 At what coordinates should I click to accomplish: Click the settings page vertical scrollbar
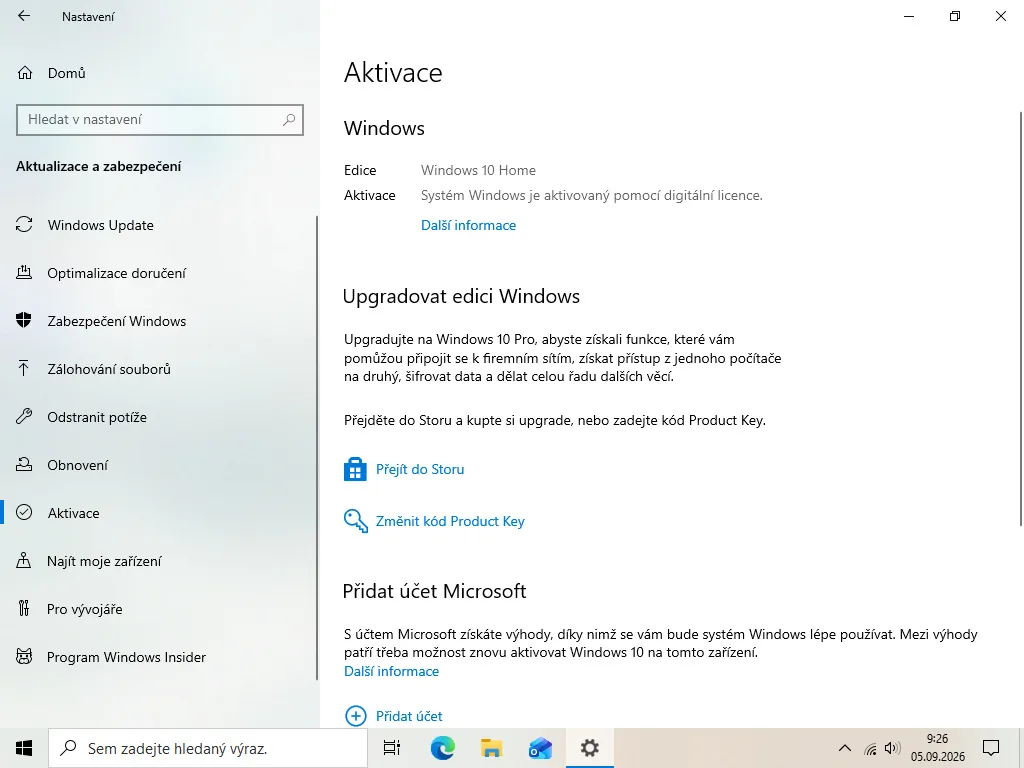[x=1021, y=319]
